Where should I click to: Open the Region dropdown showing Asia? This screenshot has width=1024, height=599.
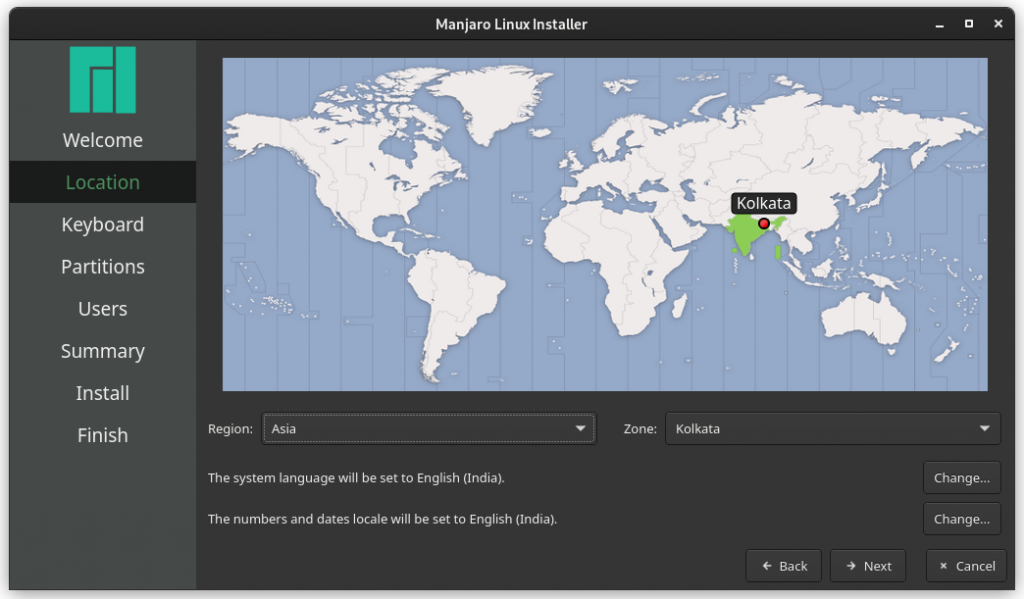(x=428, y=428)
